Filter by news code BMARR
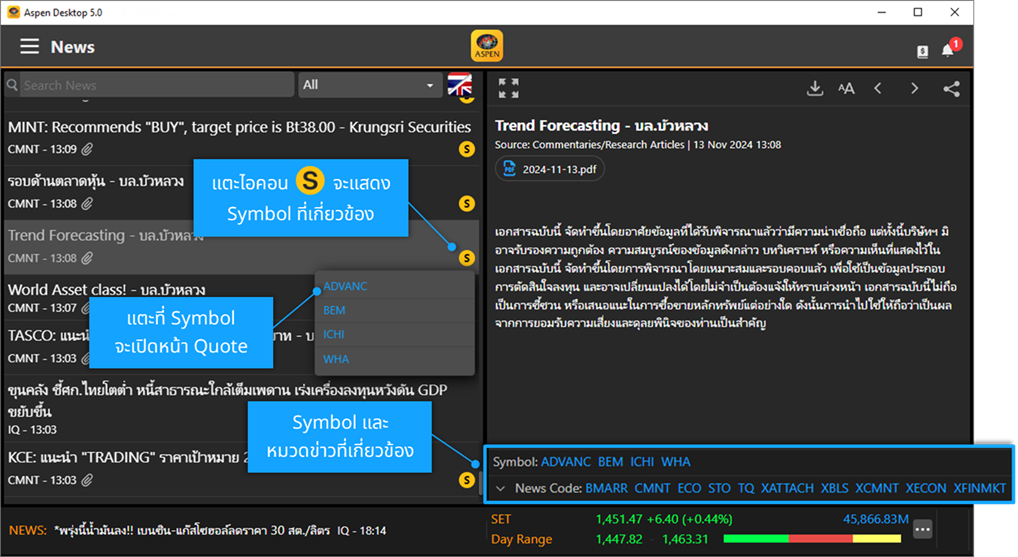The width and height of the screenshot is (1018, 557). coord(606,488)
